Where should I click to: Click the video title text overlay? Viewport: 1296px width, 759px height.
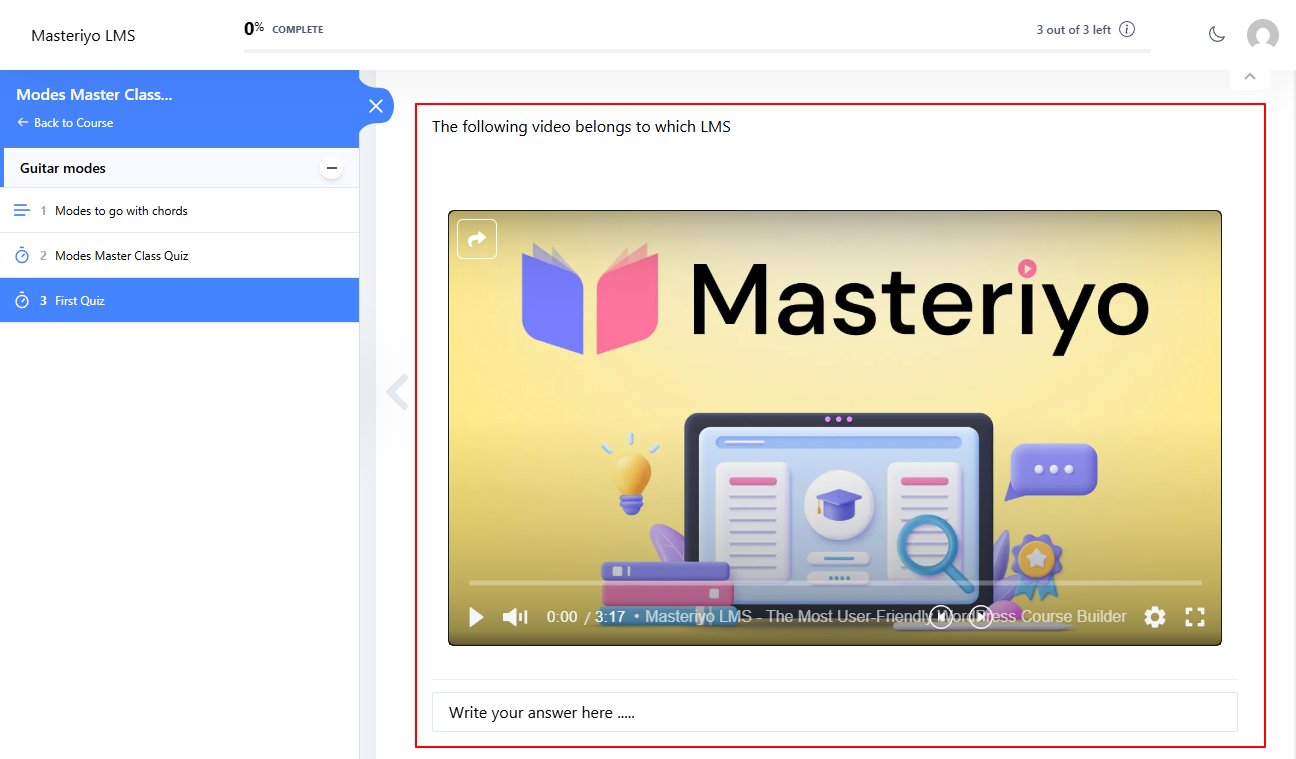886,616
